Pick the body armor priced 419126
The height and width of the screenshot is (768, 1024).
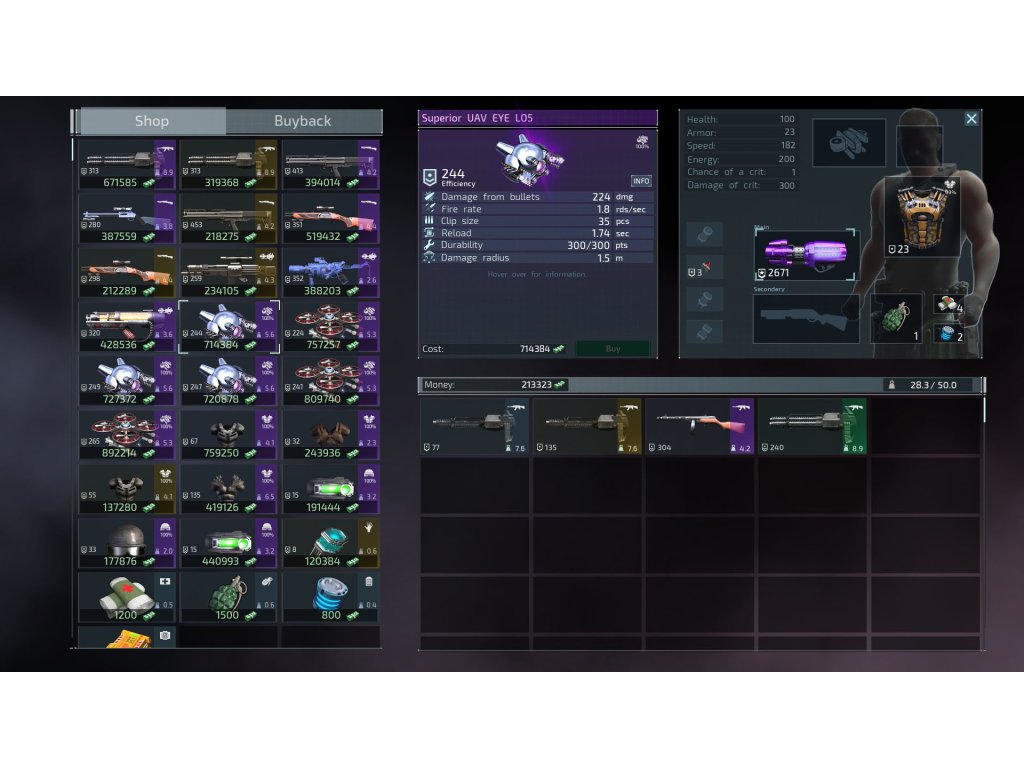point(229,489)
